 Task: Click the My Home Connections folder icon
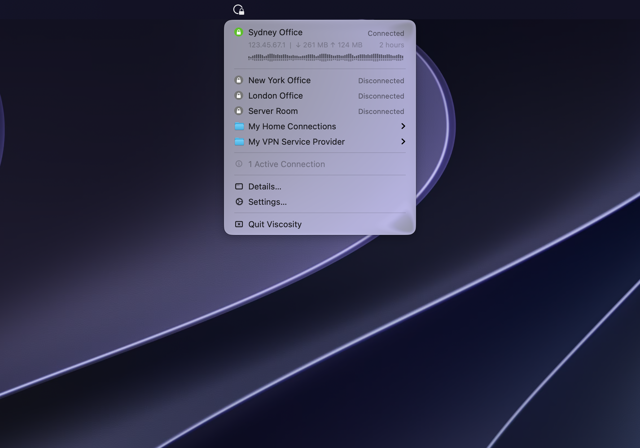[239, 126]
